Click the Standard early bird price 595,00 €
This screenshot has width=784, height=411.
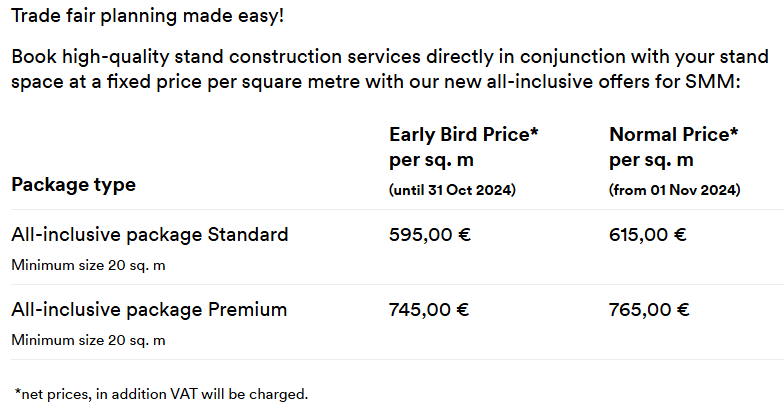(429, 235)
